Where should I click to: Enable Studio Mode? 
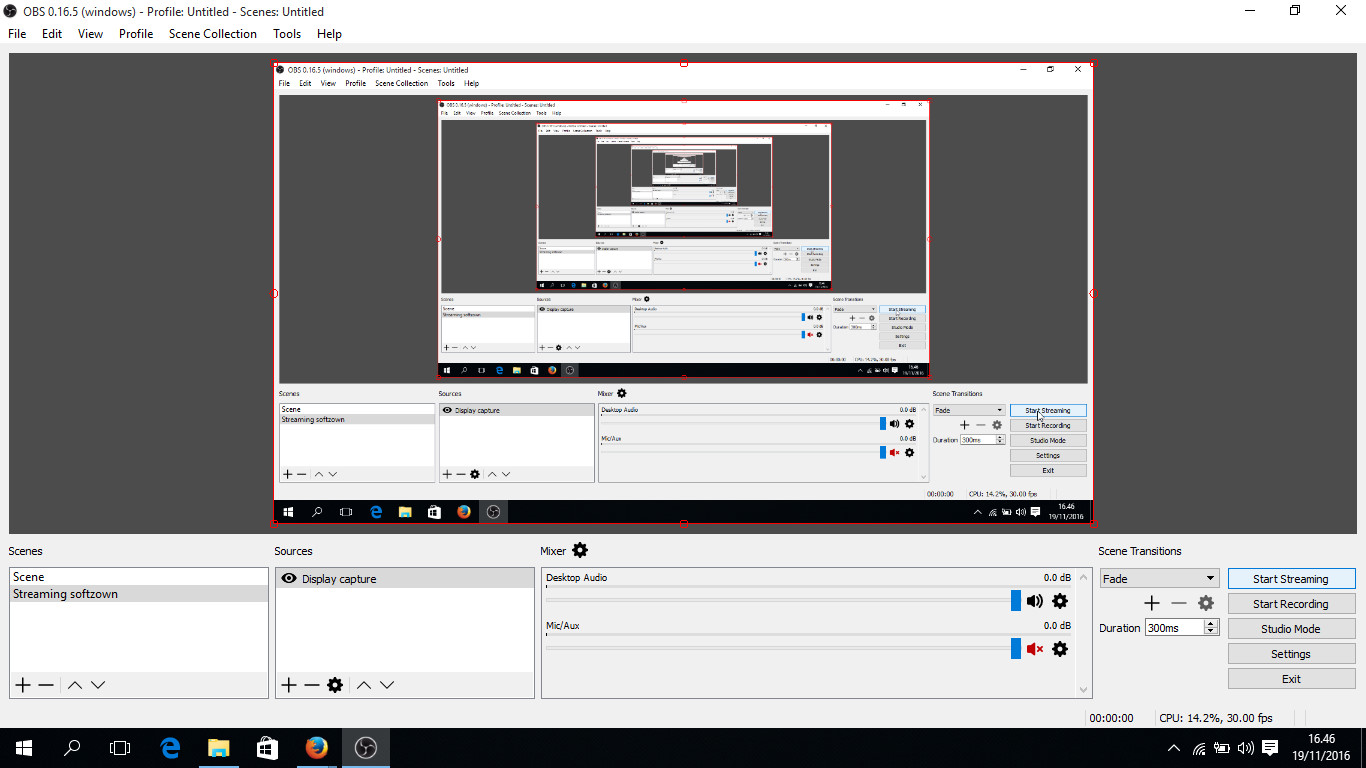(x=1291, y=628)
